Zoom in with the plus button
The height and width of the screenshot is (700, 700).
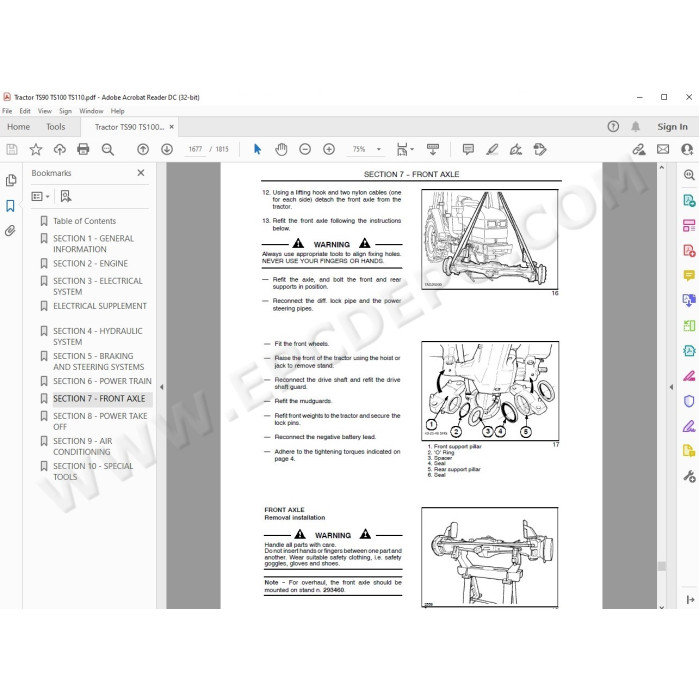(x=329, y=149)
